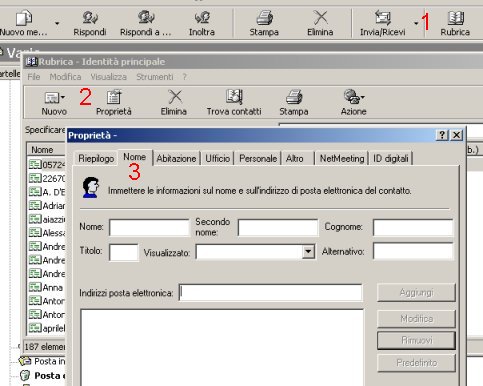This screenshot has width=483, height=386.
Task: Switch to the Personale tab
Action: [258, 158]
